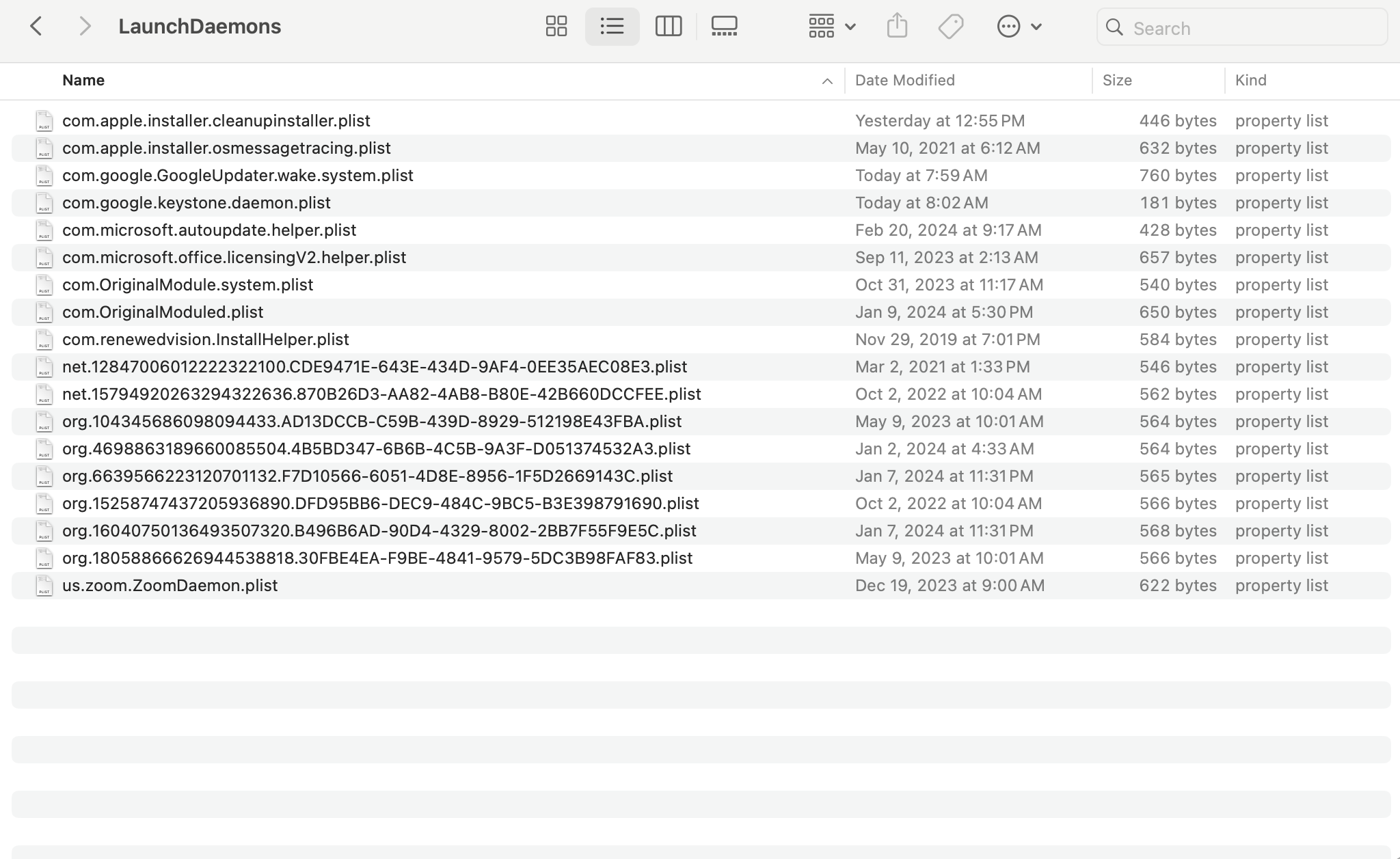Screen dimensions: 1400x859
Task: Sort files by Size
Action: point(1117,80)
